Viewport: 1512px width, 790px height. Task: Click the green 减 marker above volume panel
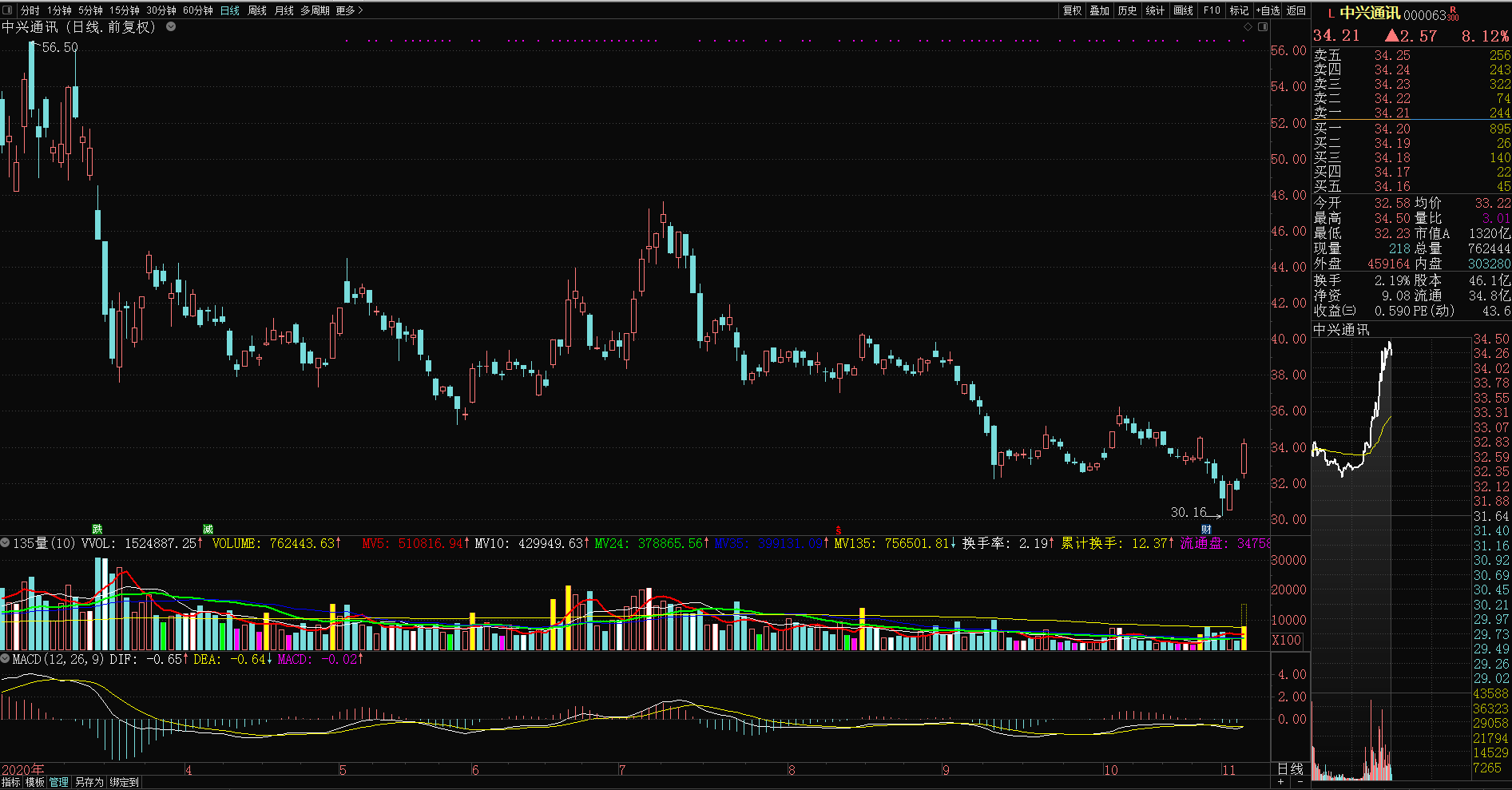(208, 529)
